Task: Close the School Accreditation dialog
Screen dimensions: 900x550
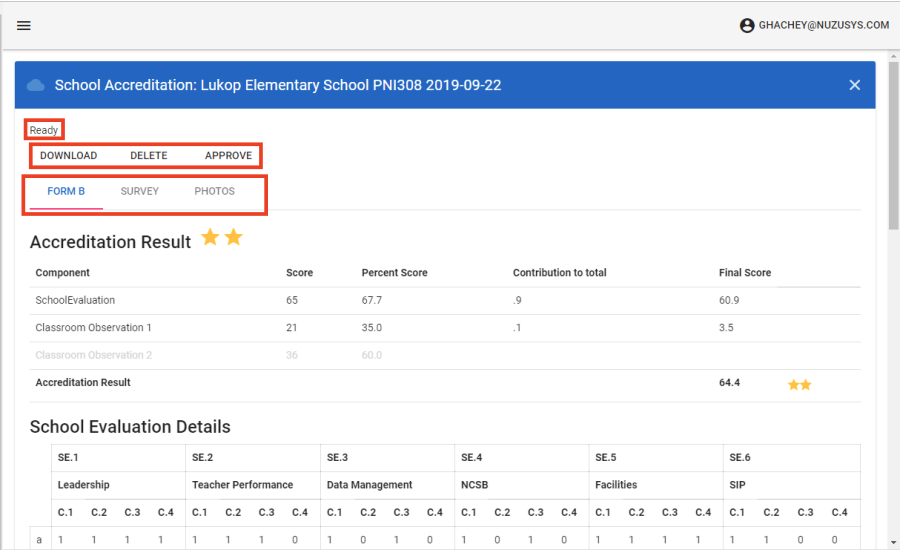Action: tap(854, 85)
